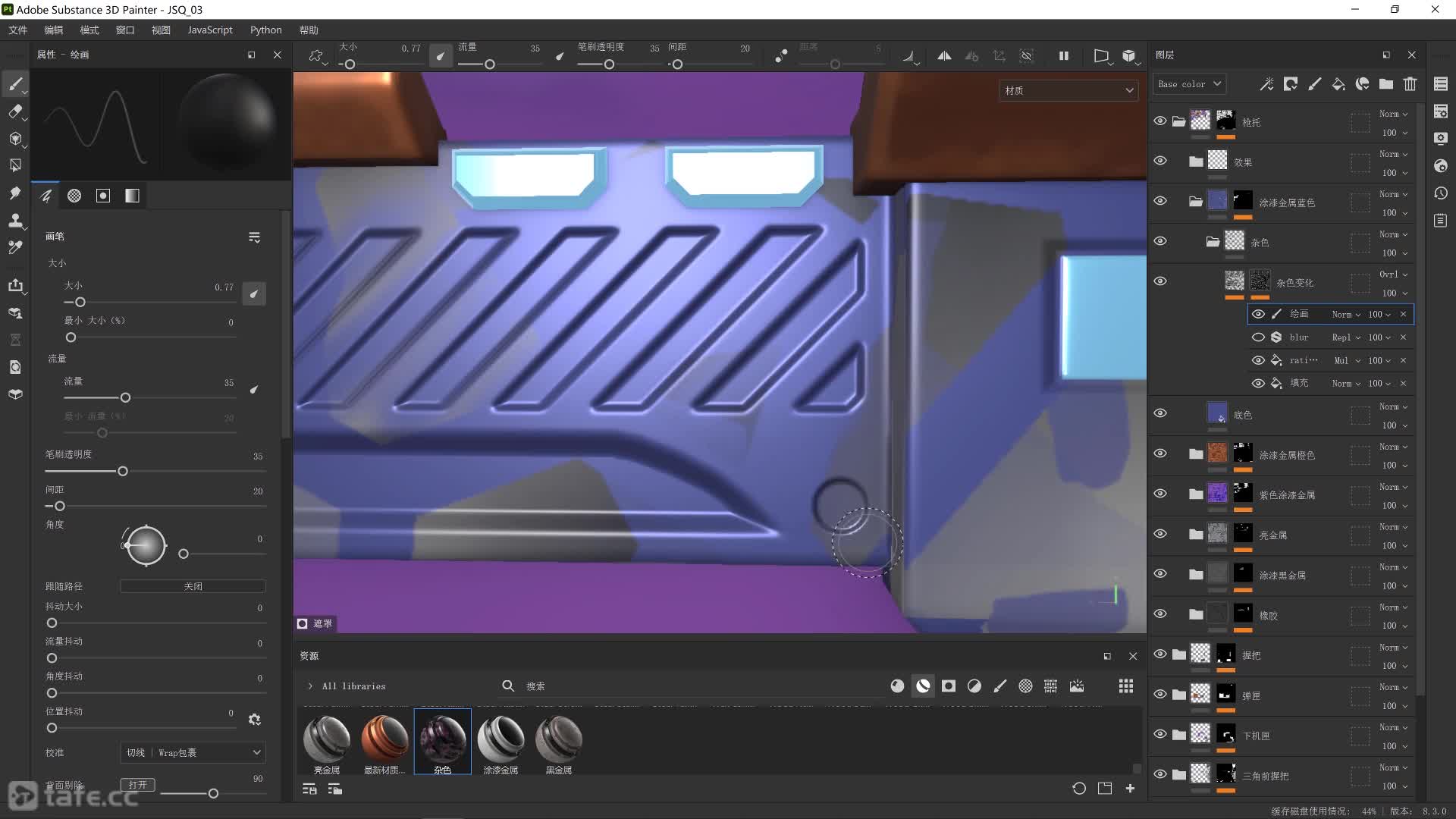This screenshot has height=819, width=1456.
Task: Toggle symmetry in the top toolbar
Action: (x=944, y=55)
